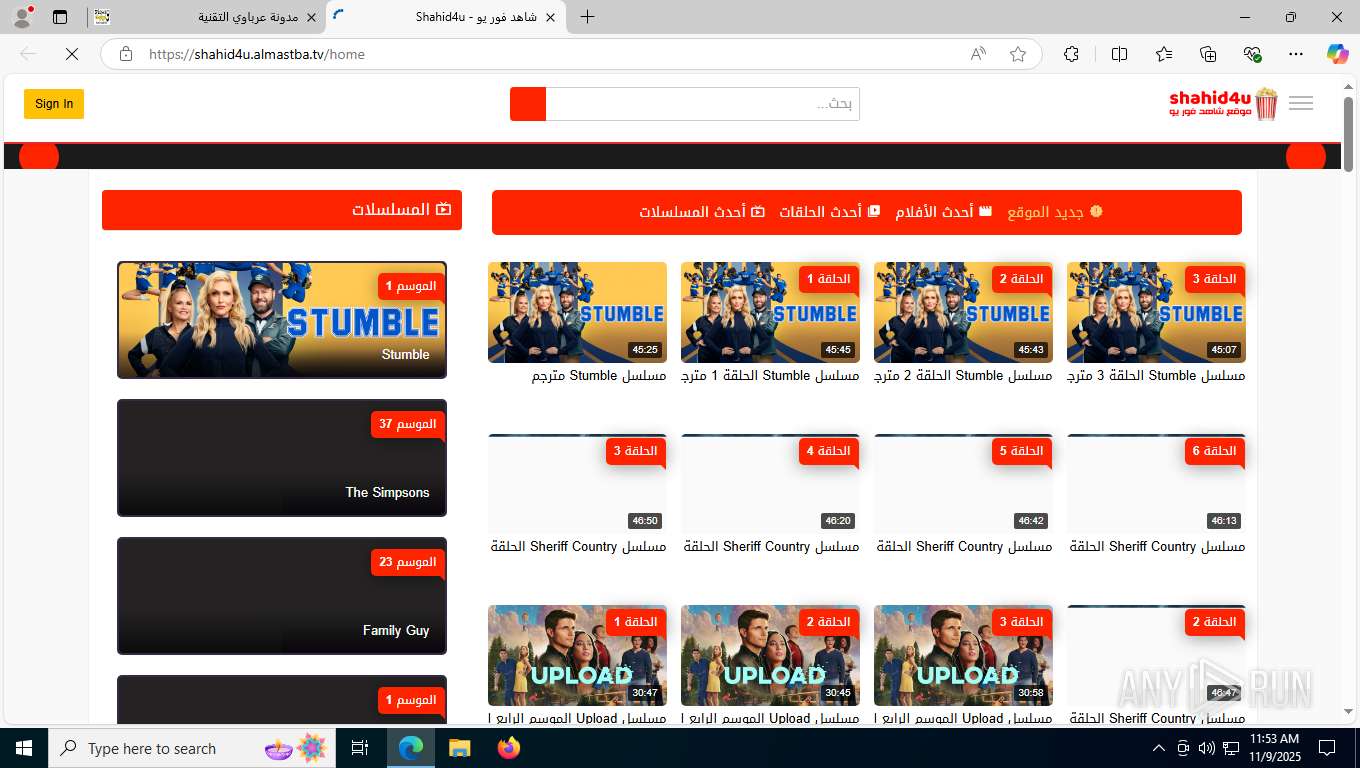The height and width of the screenshot is (768, 1360).
Task: Open Stumble الحلقة 2 thumbnail
Action: click(963, 312)
